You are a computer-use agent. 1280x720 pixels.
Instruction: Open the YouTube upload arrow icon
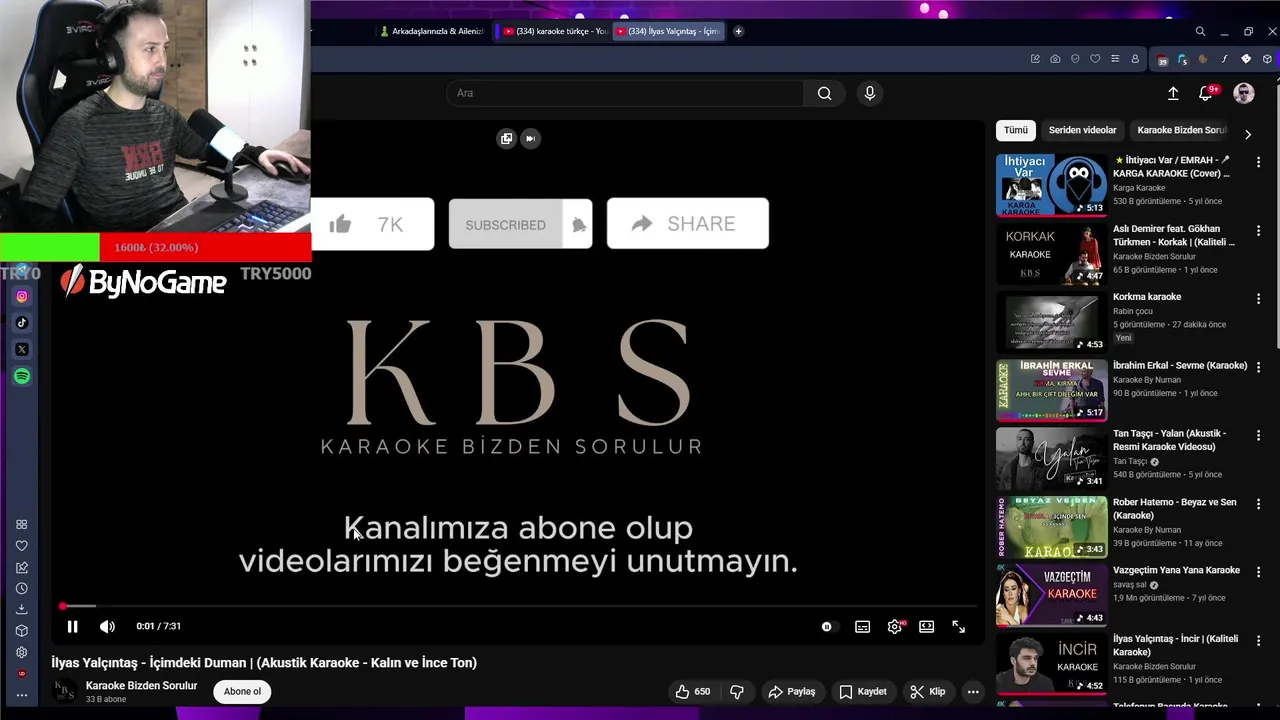(x=1173, y=93)
